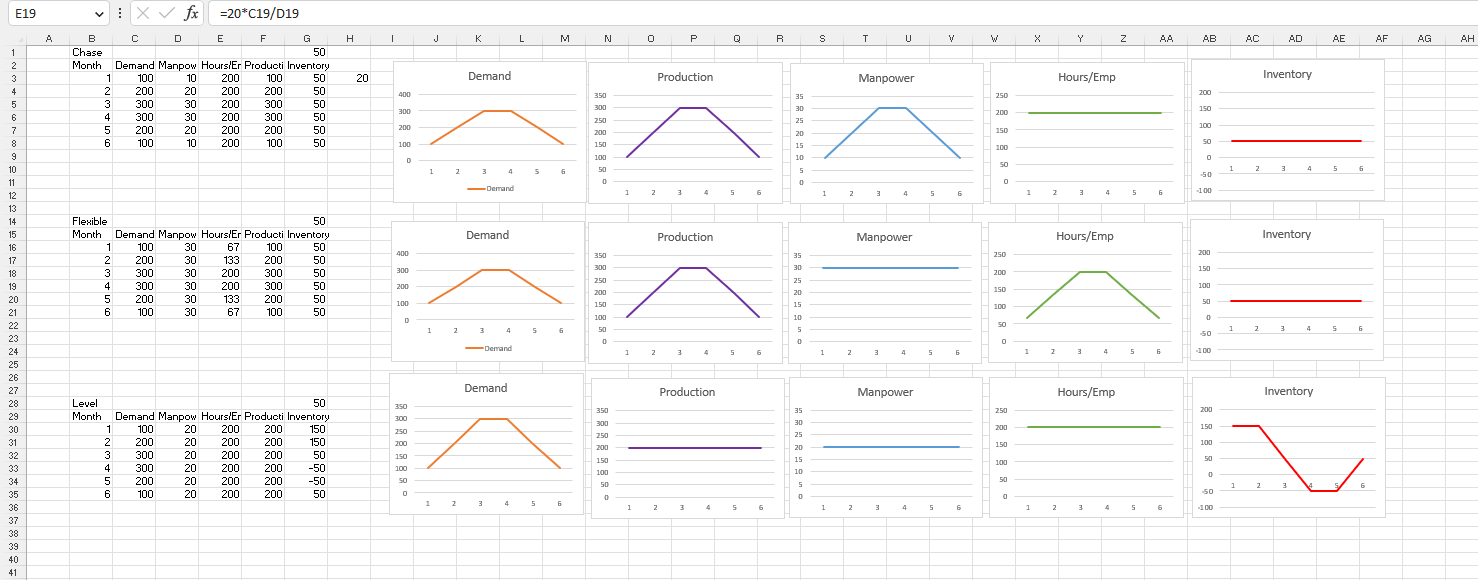This screenshot has height=580, width=1478.
Task: Select cell G1 containing 50
Action: 307,51
